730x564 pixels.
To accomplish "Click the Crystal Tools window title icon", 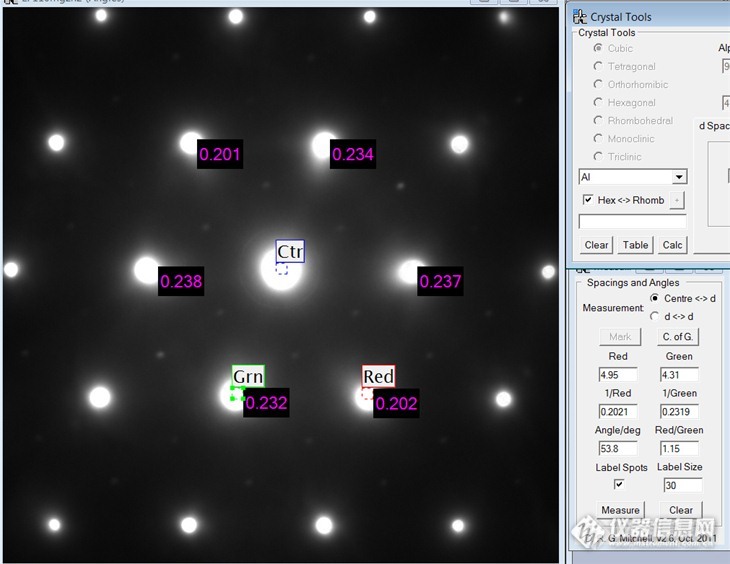I will (580, 17).
